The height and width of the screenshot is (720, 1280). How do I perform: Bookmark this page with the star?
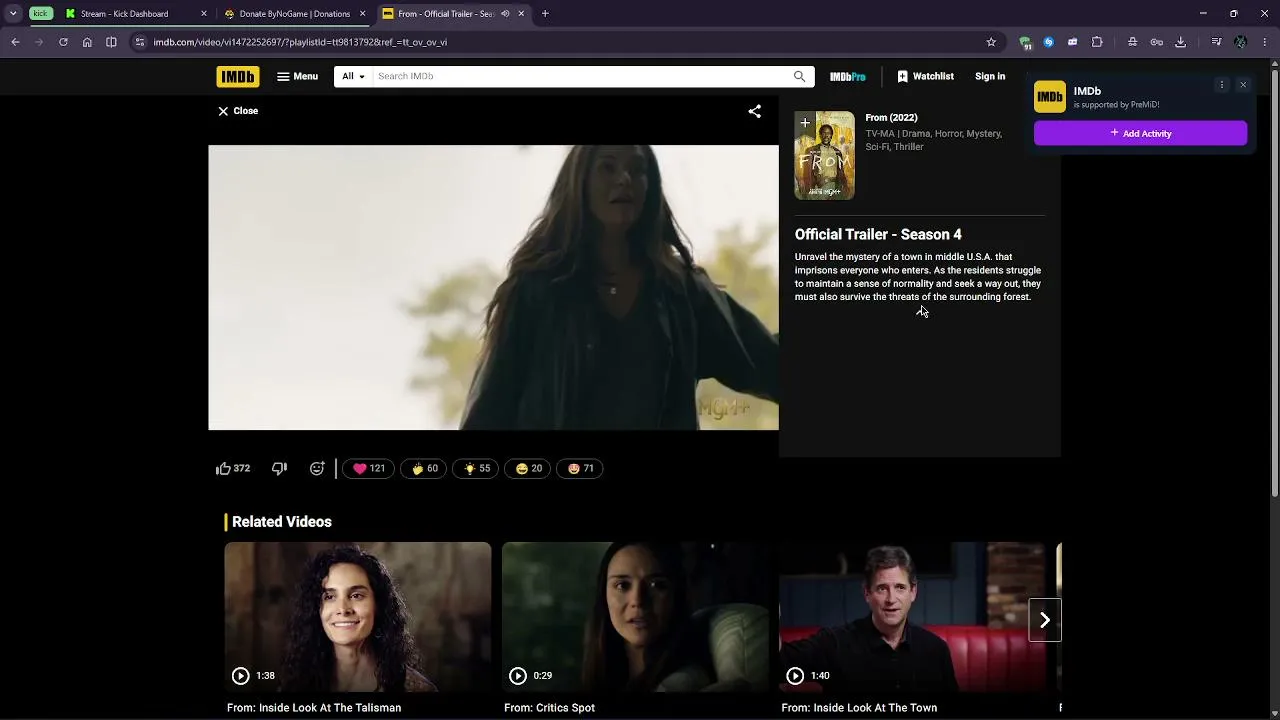(x=991, y=42)
